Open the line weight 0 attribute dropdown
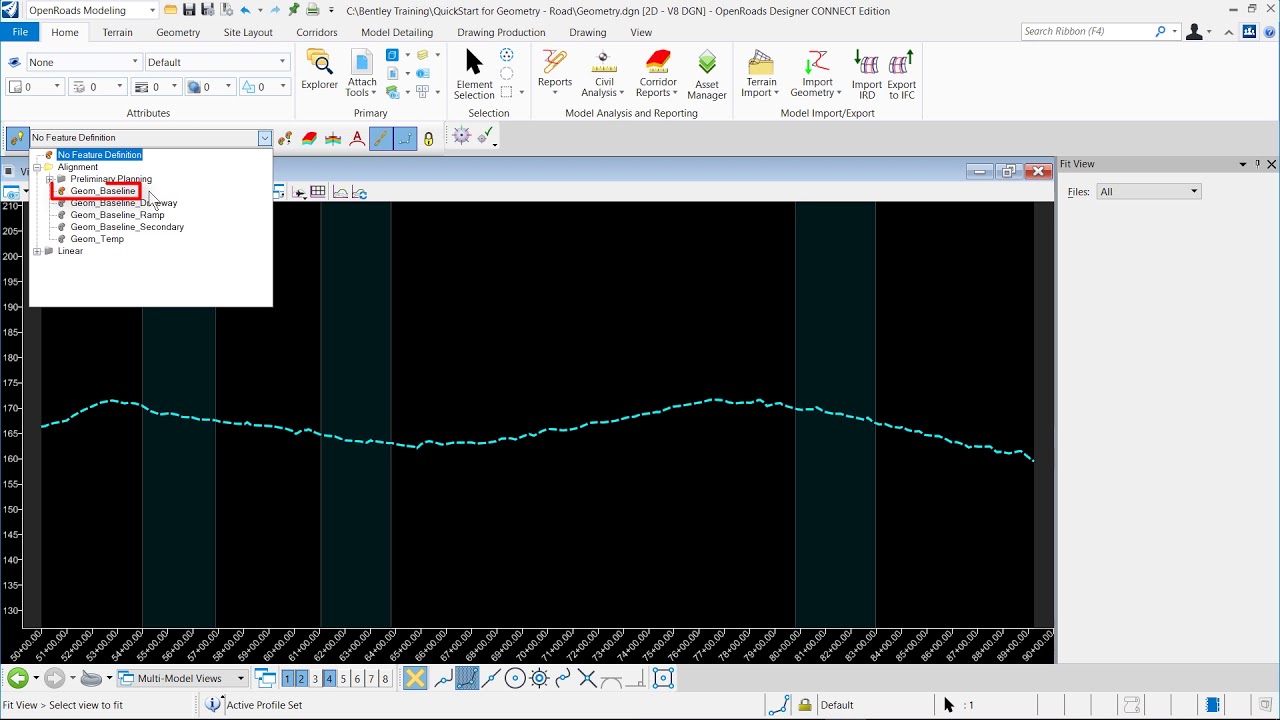The width and height of the screenshot is (1280, 720). [x=156, y=87]
